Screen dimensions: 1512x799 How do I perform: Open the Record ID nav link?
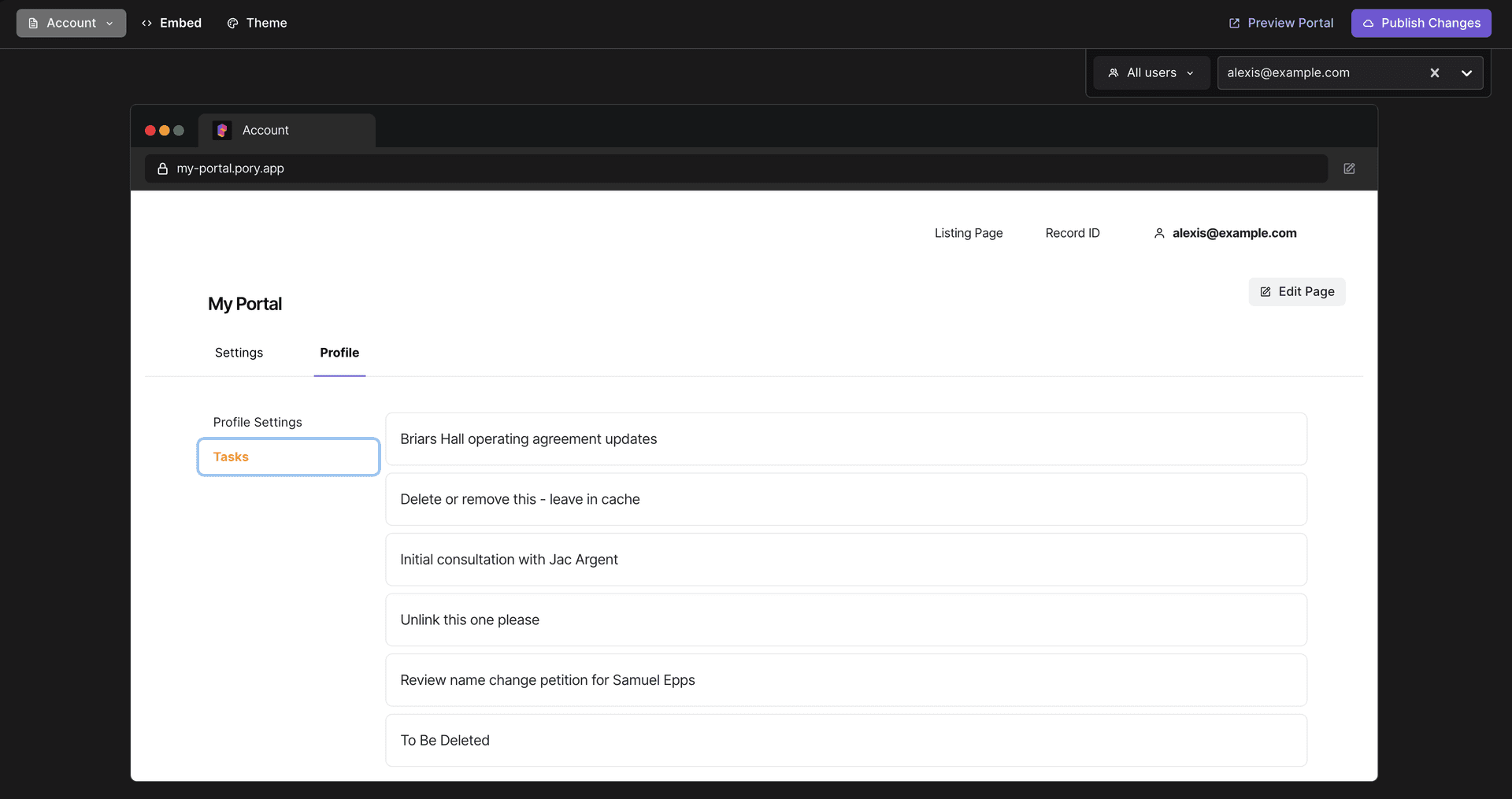pyautogui.click(x=1073, y=233)
